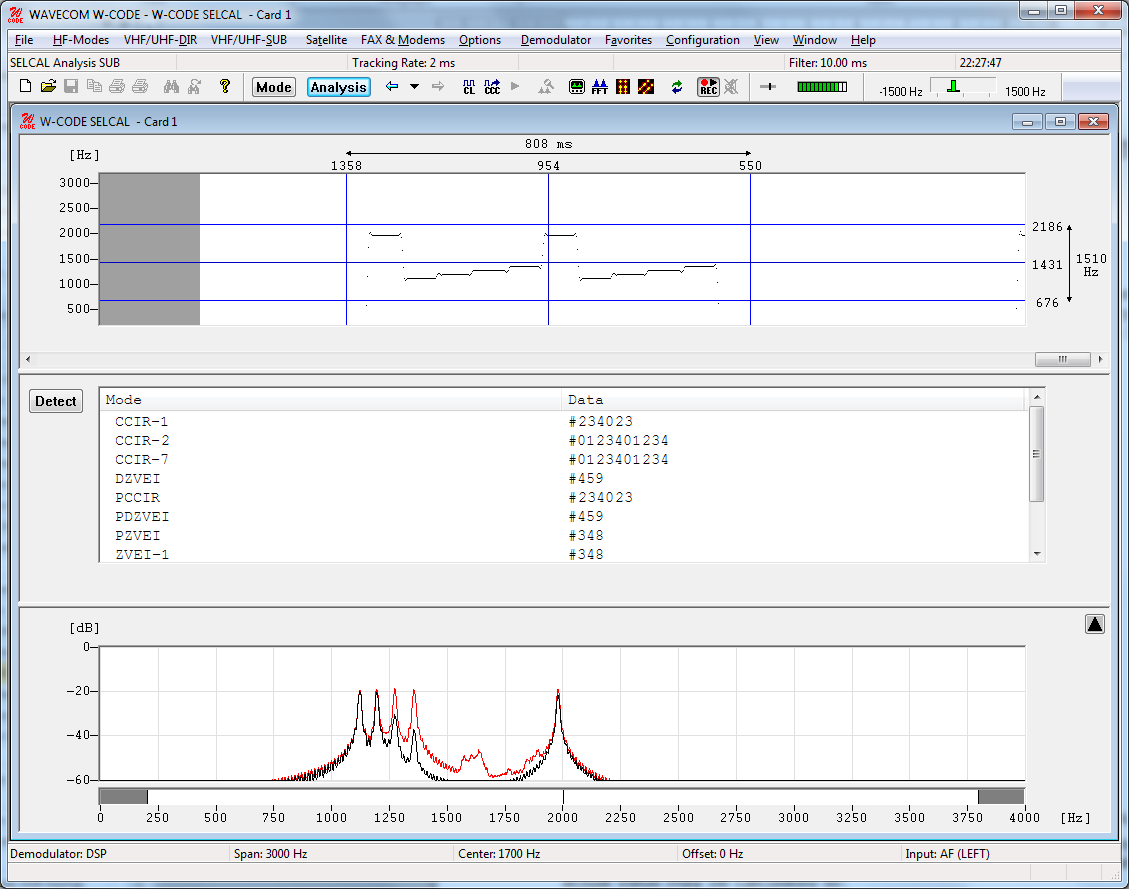Click the Mode column header
This screenshot has height=889, width=1129.
coord(330,400)
